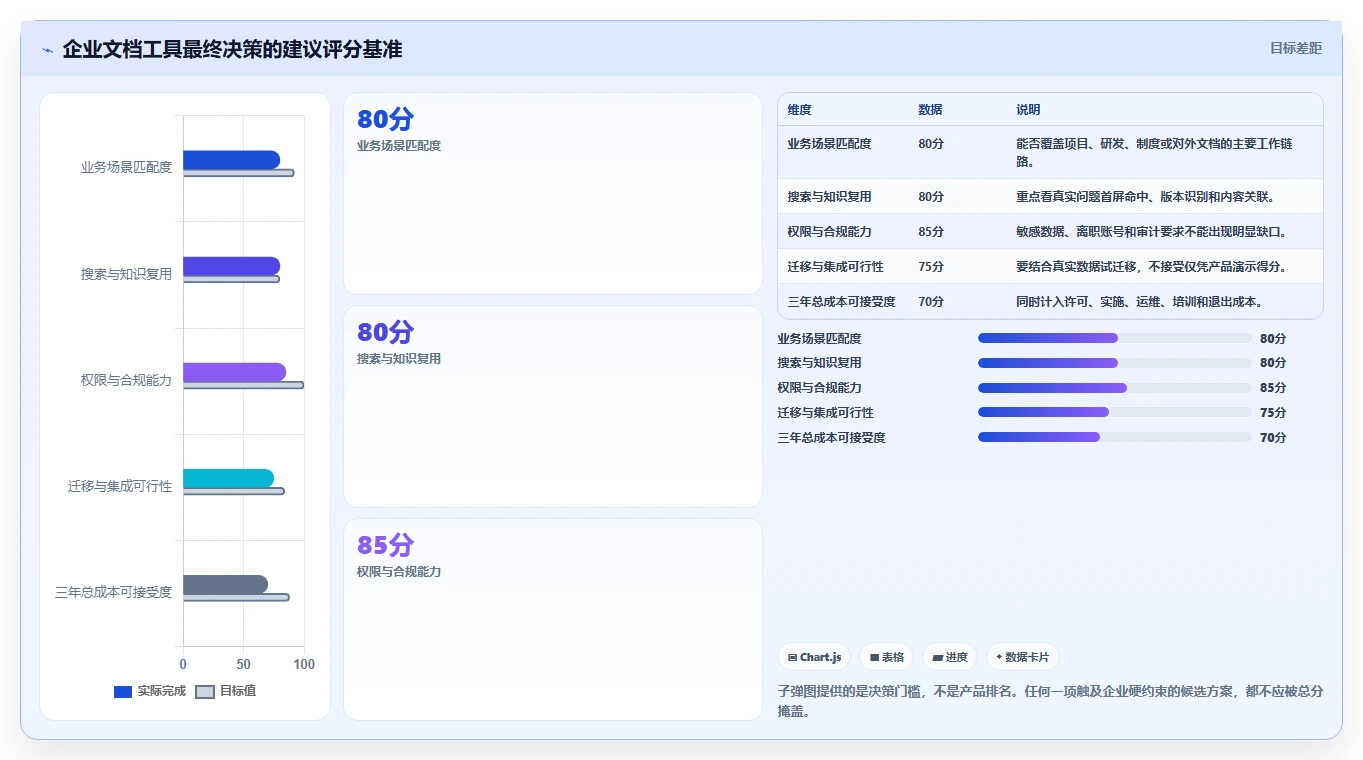Click the 搜索与知识复用 progress bar
The image size is (1363, 760).
(x=1114, y=363)
